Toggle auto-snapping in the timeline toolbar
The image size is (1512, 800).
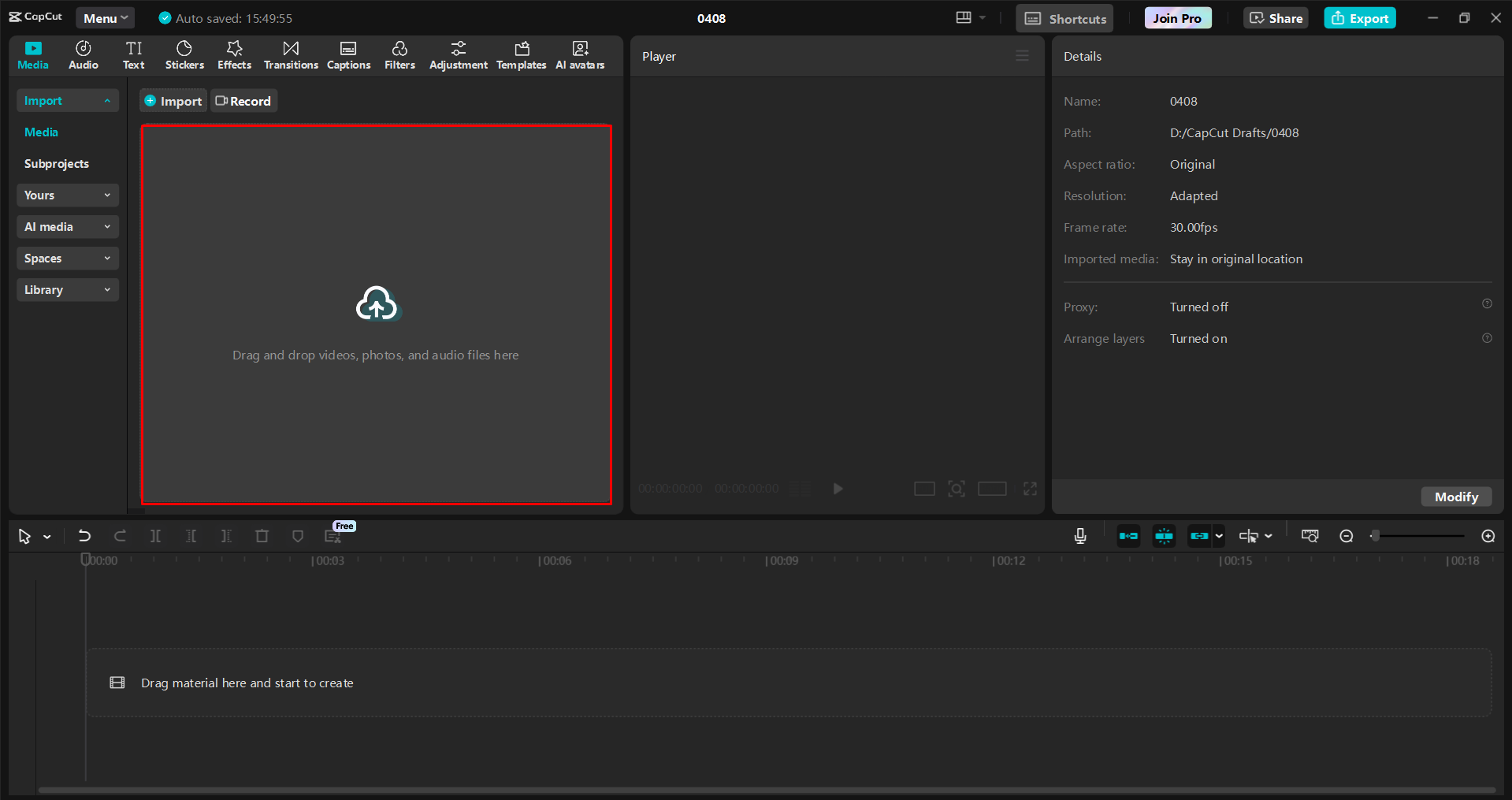tap(1164, 535)
